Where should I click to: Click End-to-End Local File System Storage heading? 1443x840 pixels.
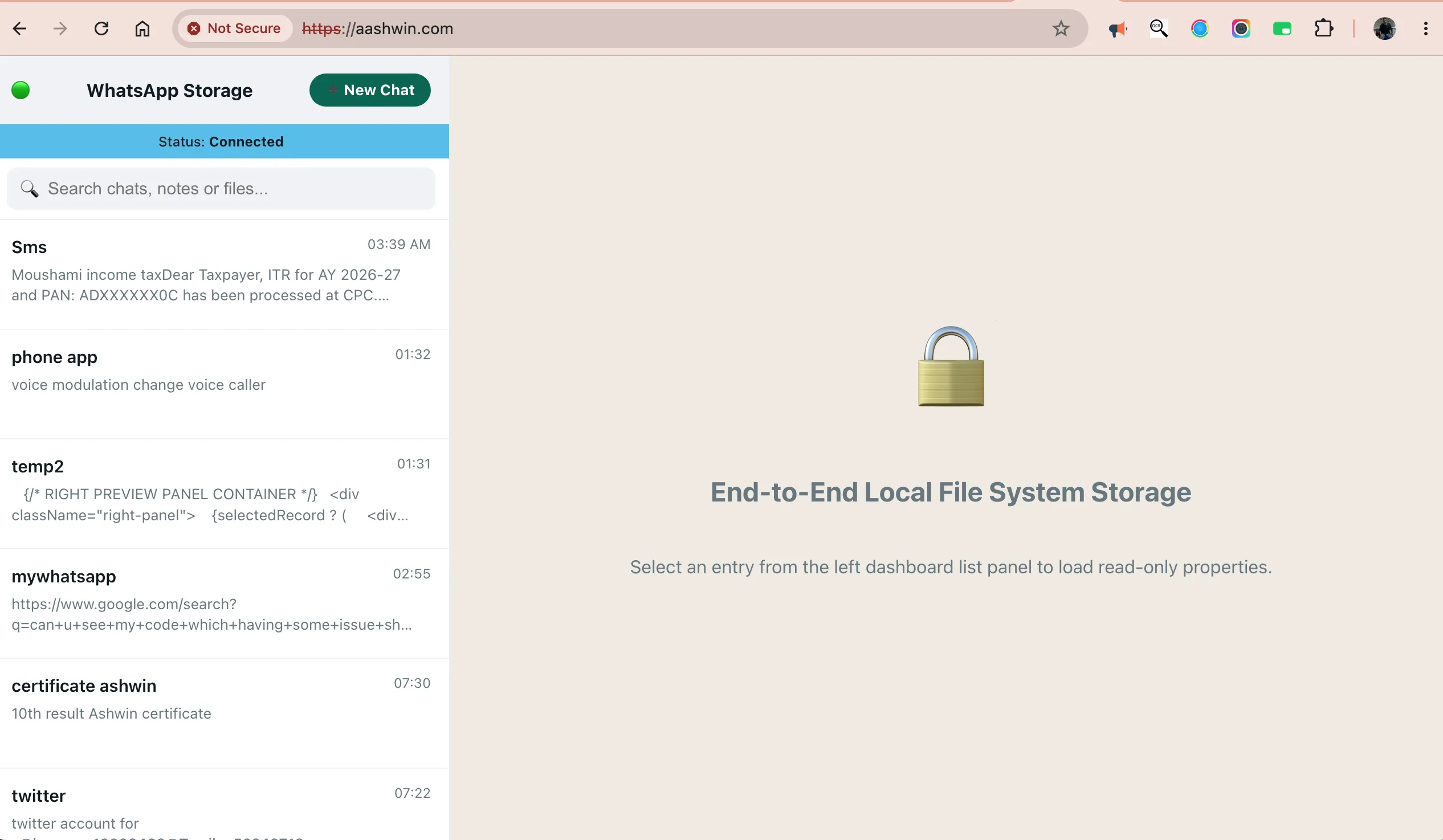click(x=951, y=492)
